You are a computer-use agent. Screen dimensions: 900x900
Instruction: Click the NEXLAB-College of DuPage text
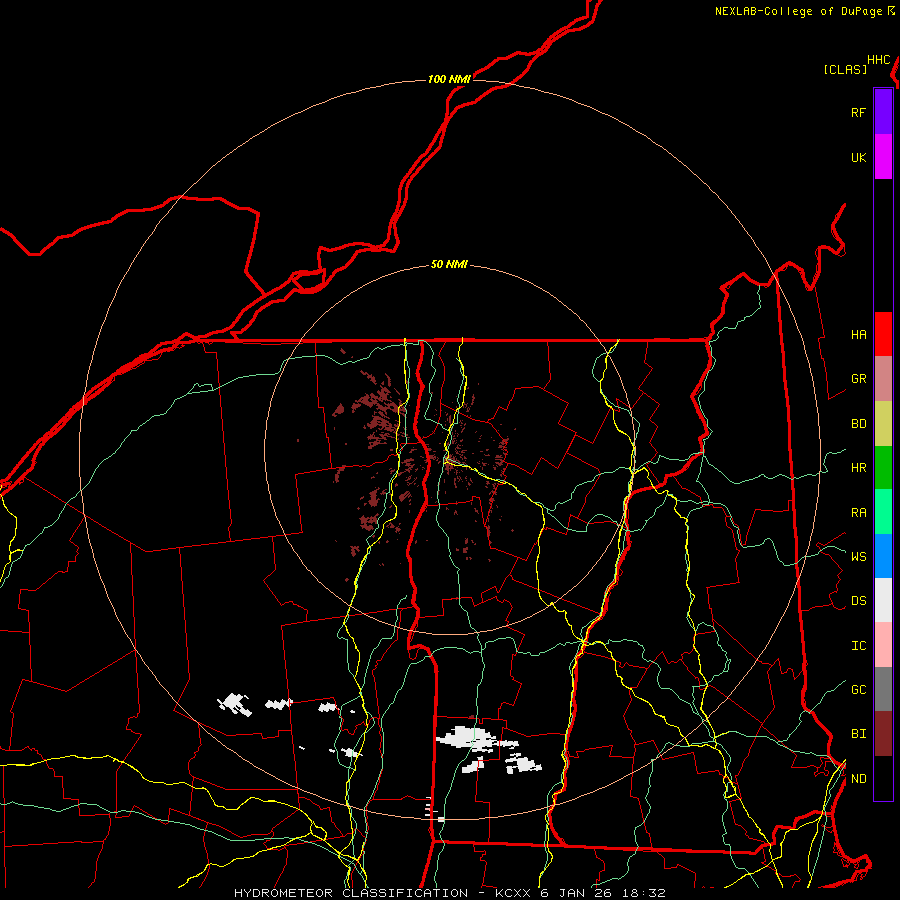click(x=798, y=11)
